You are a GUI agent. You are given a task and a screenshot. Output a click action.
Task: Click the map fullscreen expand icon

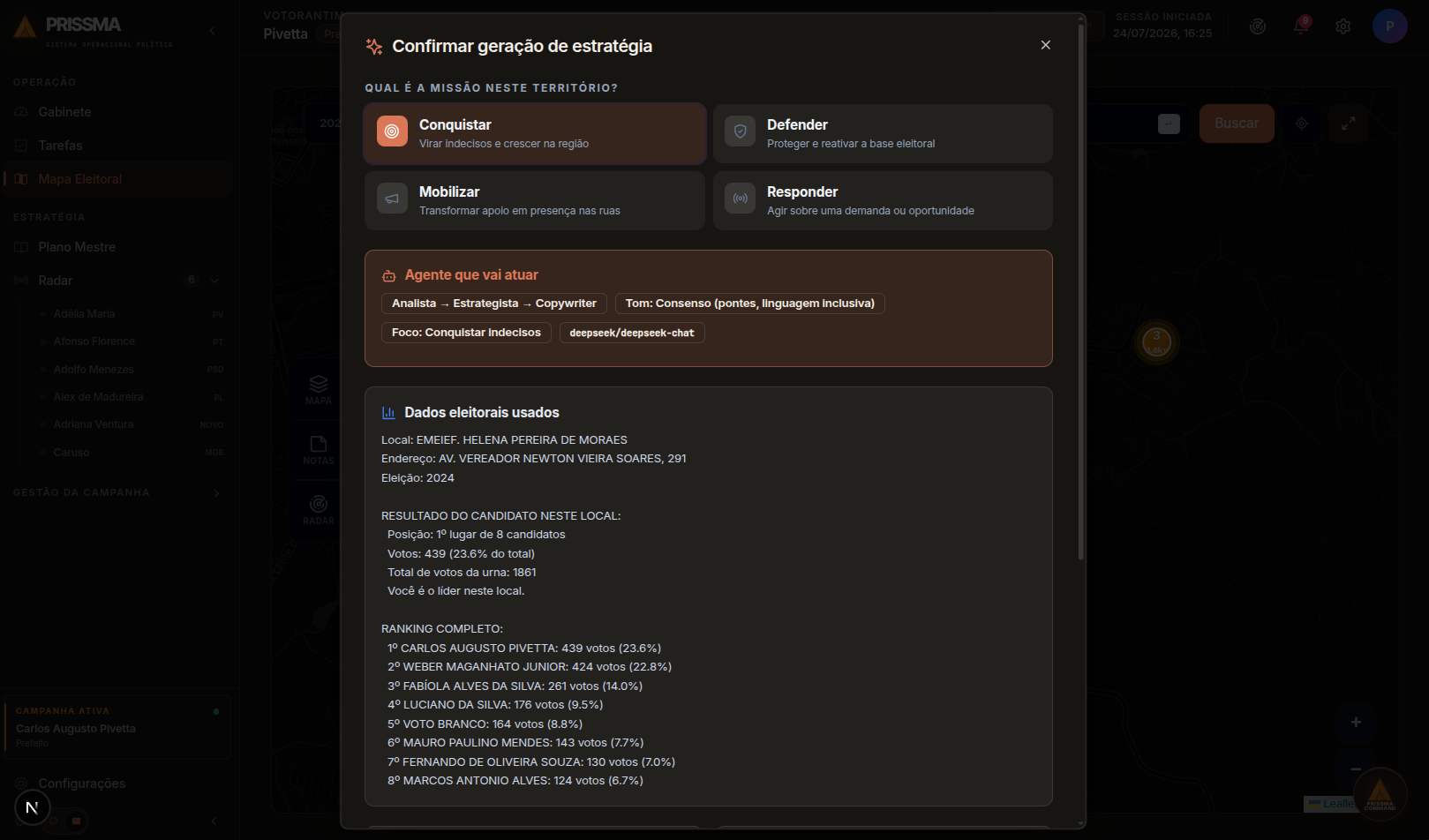coord(1348,124)
